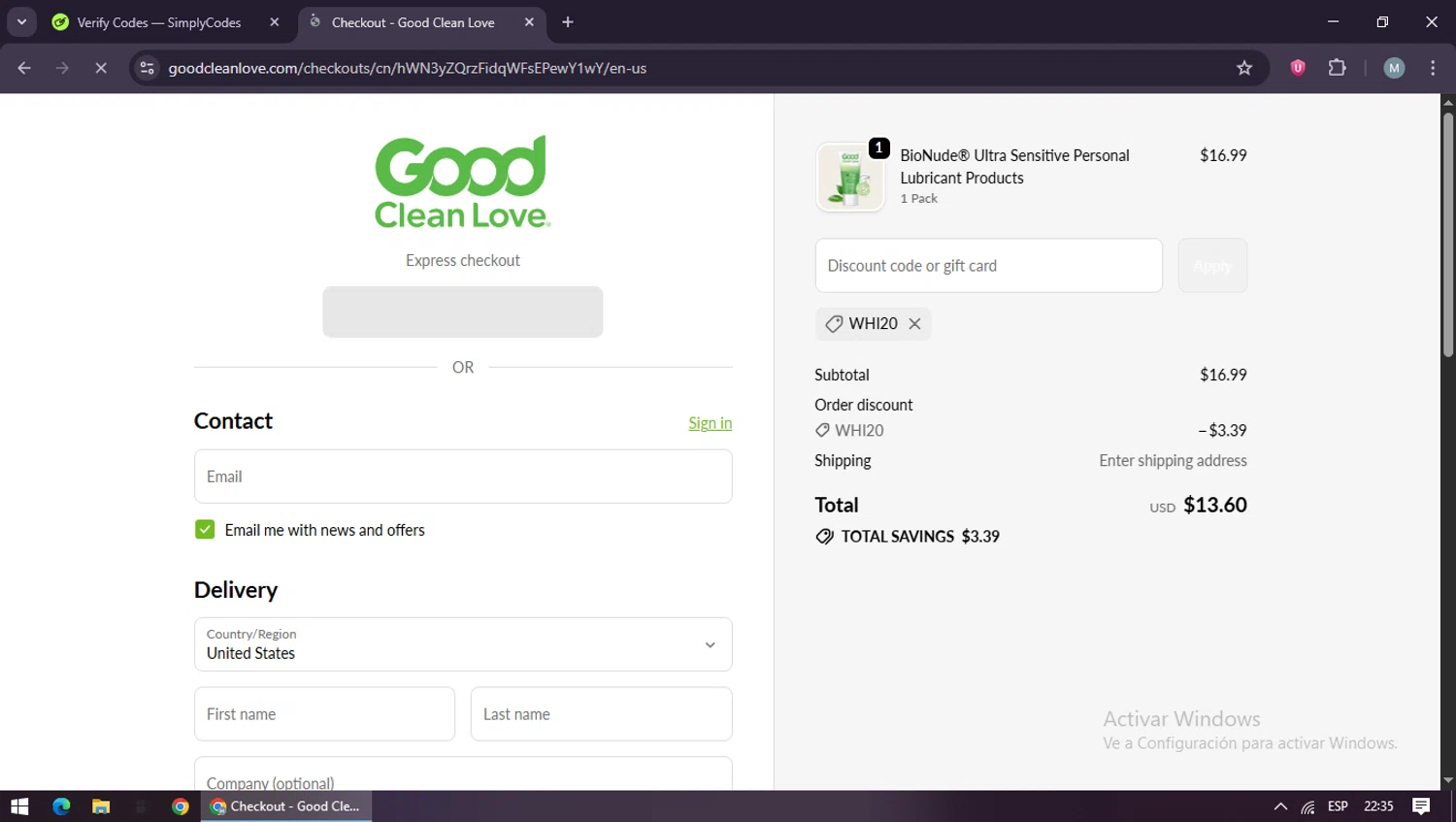Open ESP language input indicator
Image resolution: width=1456 pixels, height=822 pixels.
[x=1338, y=806]
